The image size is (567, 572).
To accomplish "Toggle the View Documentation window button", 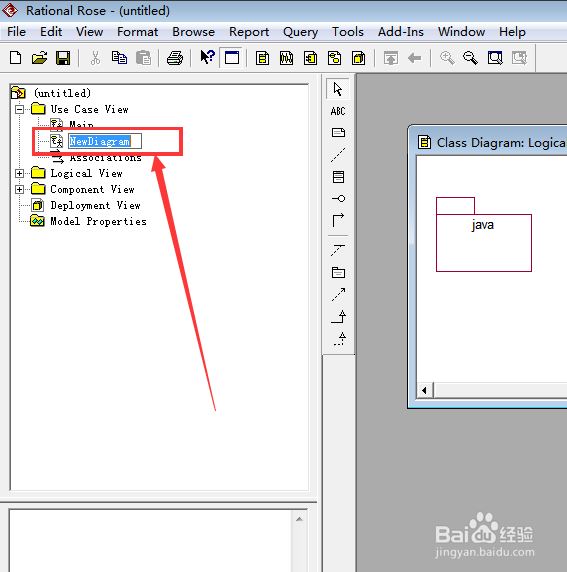I will tap(232, 58).
